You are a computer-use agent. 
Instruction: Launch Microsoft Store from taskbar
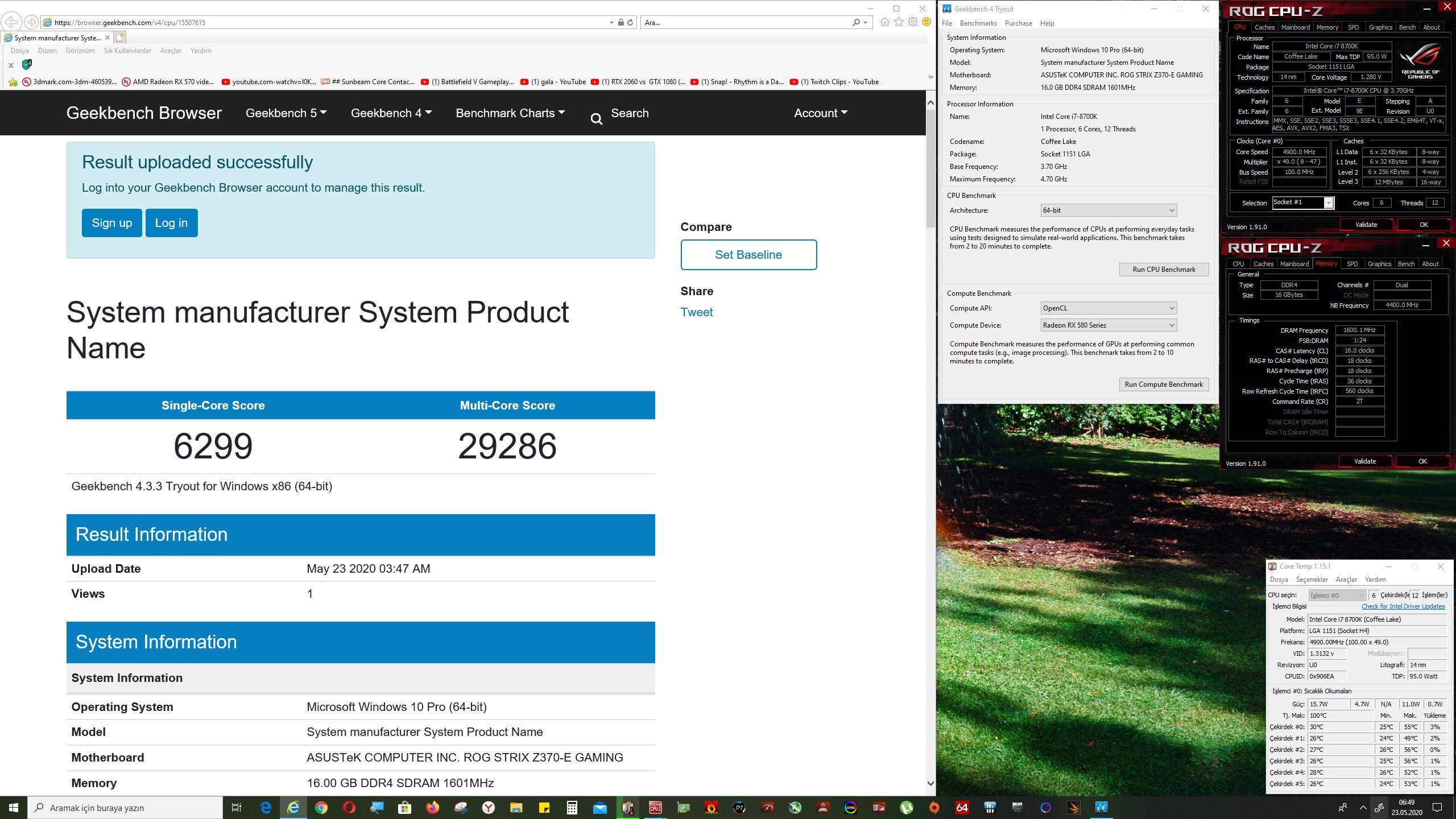click(x=404, y=808)
